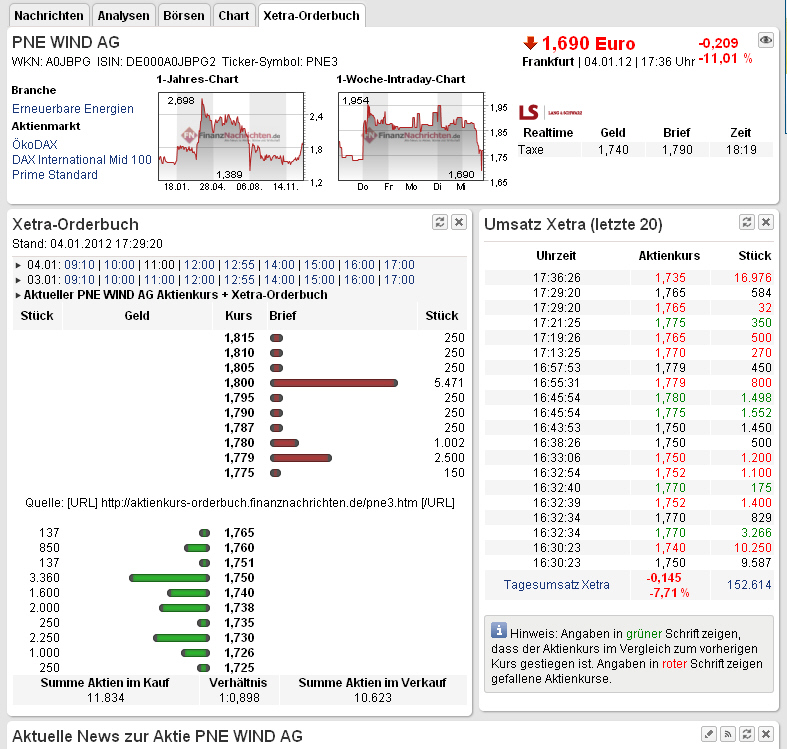This screenshot has height=749, width=787.
Task: Click the Summe Aktien im Kauf 11.834
Action: (x=105, y=698)
